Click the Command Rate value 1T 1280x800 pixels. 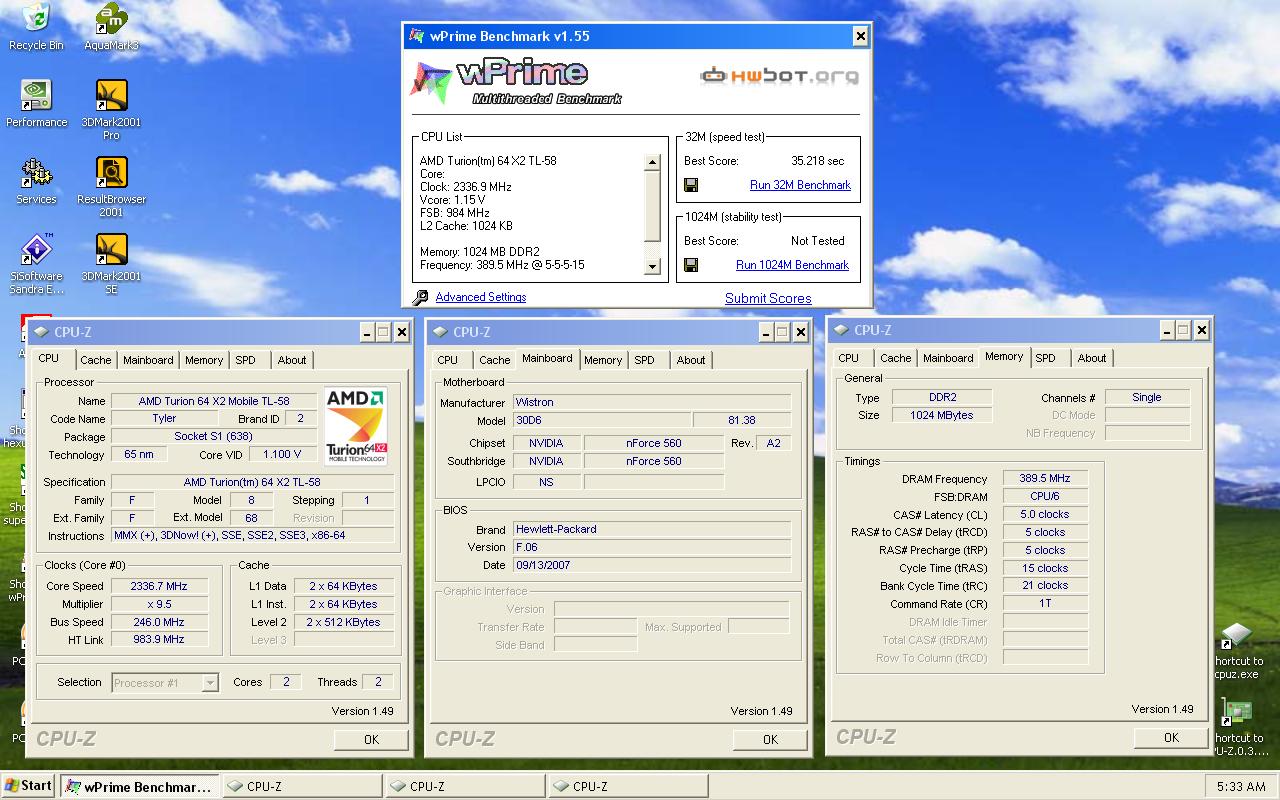(x=1045, y=603)
